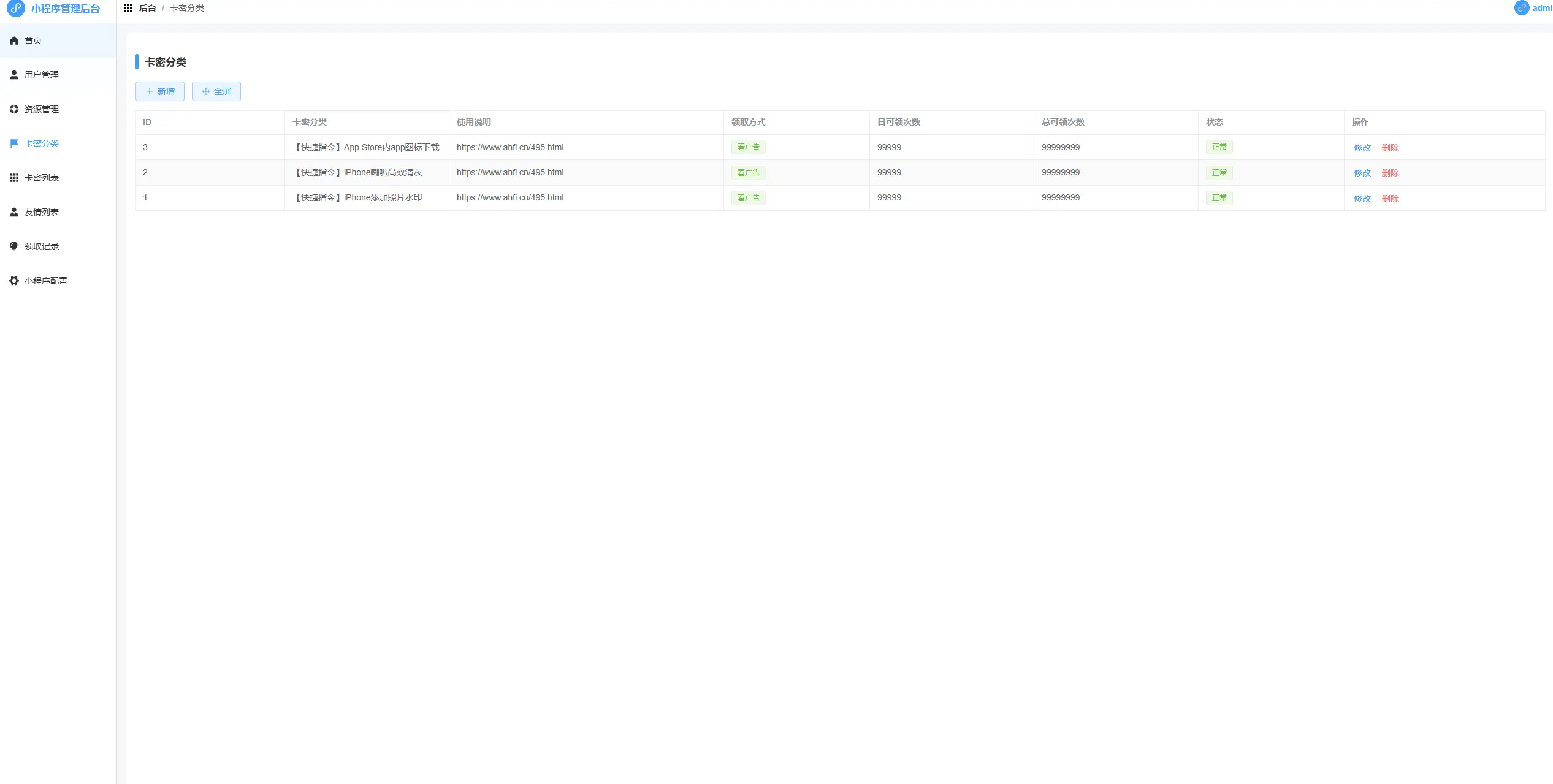Viewport: 1553px width, 784px height.
Task: Click 修改 for the App Store row
Action: pos(1362,148)
